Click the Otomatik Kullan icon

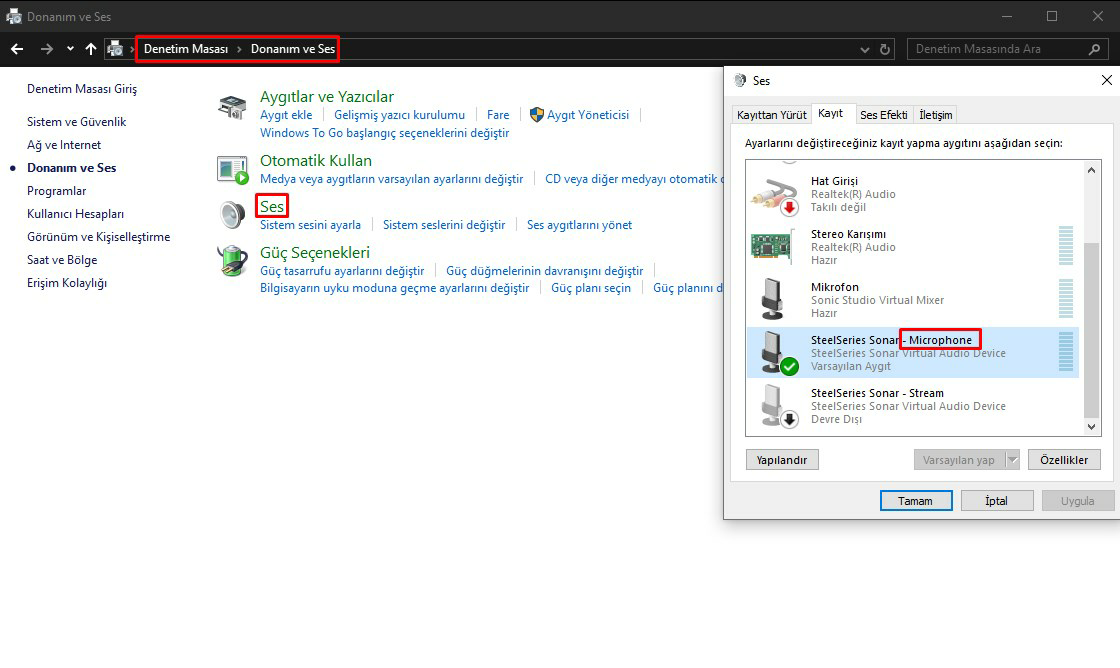pyautogui.click(x=233, y=170)
